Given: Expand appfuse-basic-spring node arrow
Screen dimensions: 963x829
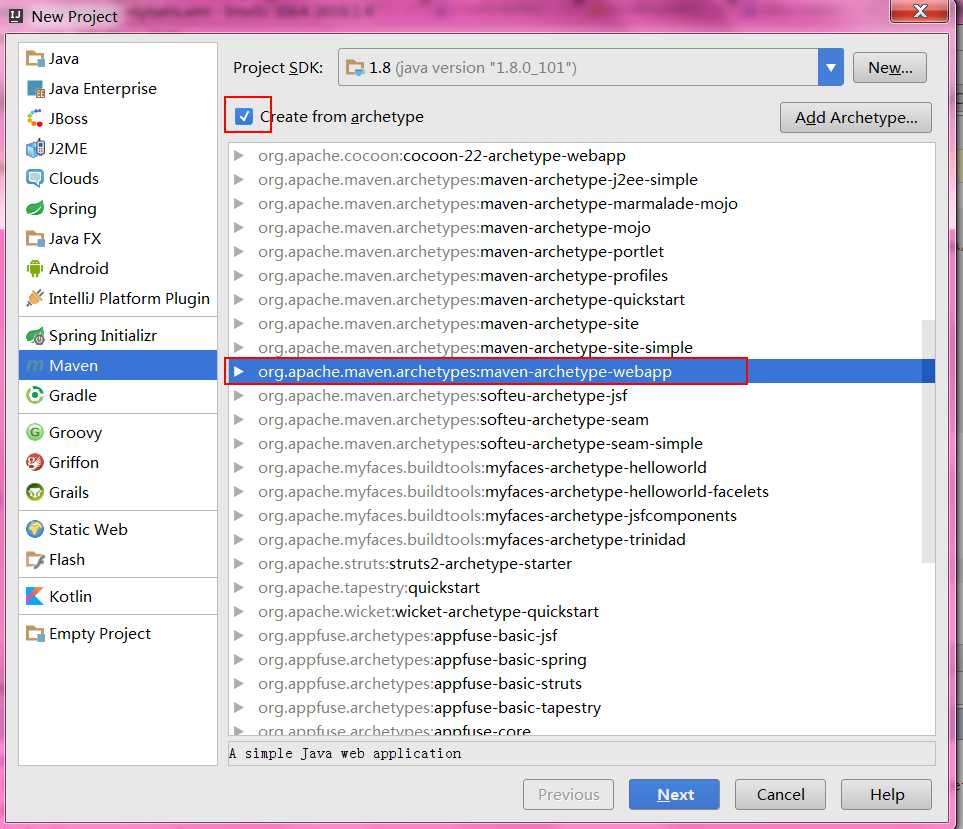Looking at the screenshot, I should [x=239, y=660].
